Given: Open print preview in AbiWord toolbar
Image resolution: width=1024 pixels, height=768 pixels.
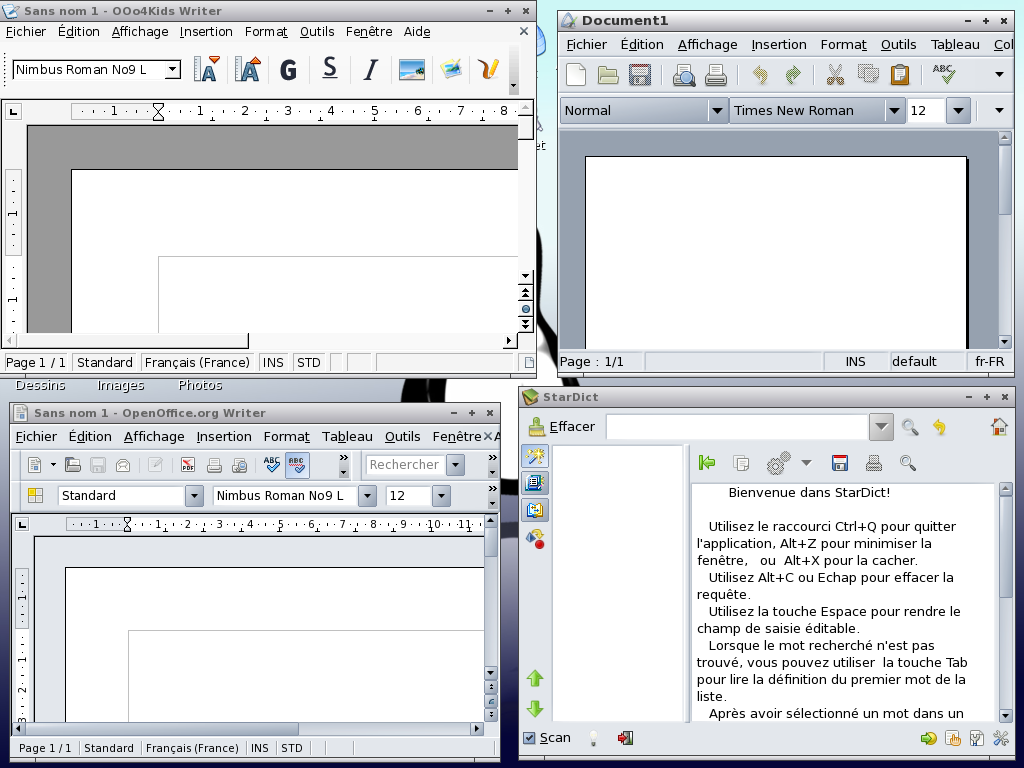Looking at the screenshot, I should pos(684,75).
